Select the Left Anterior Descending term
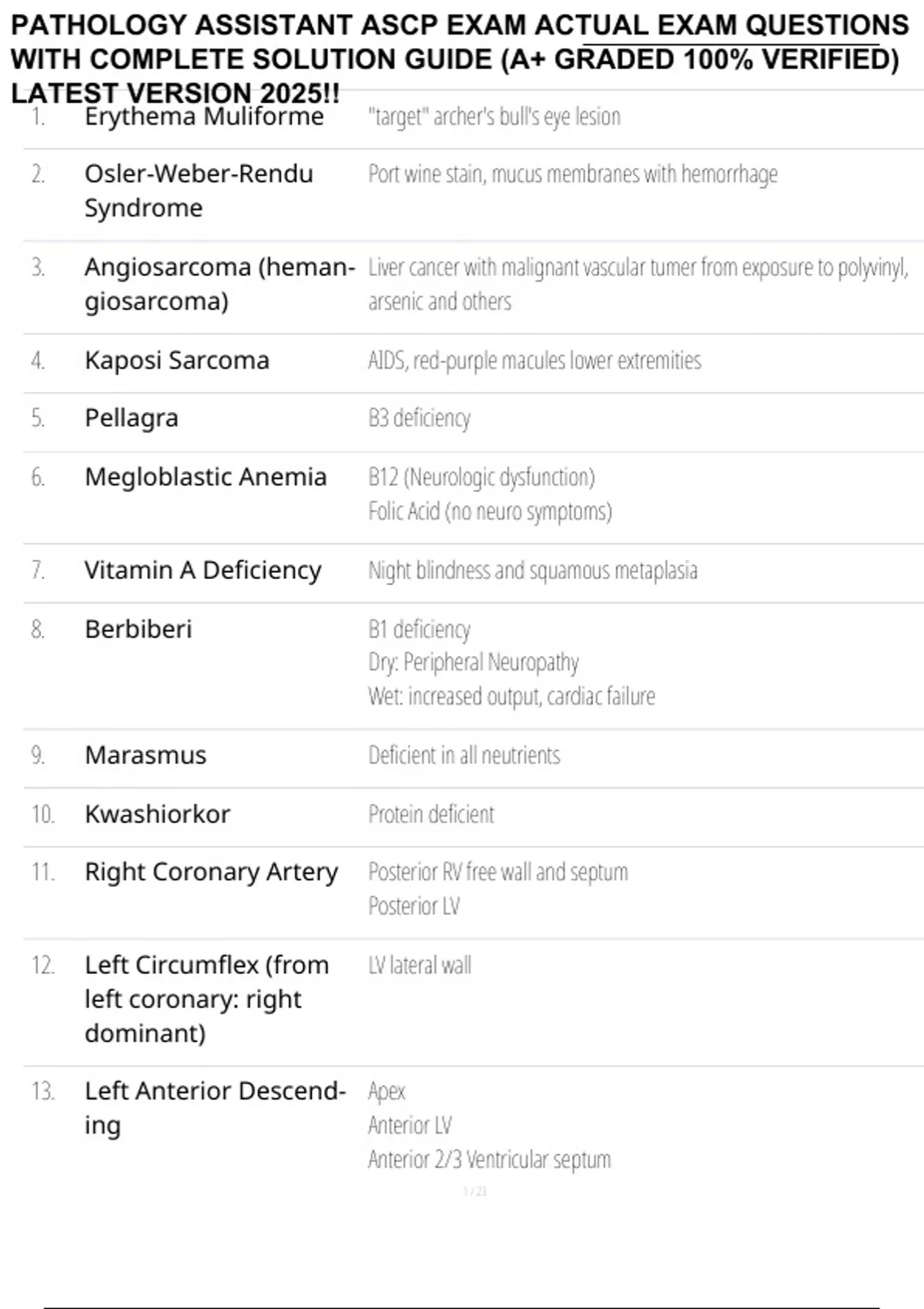924x1309 pixels. point(215,1108)
